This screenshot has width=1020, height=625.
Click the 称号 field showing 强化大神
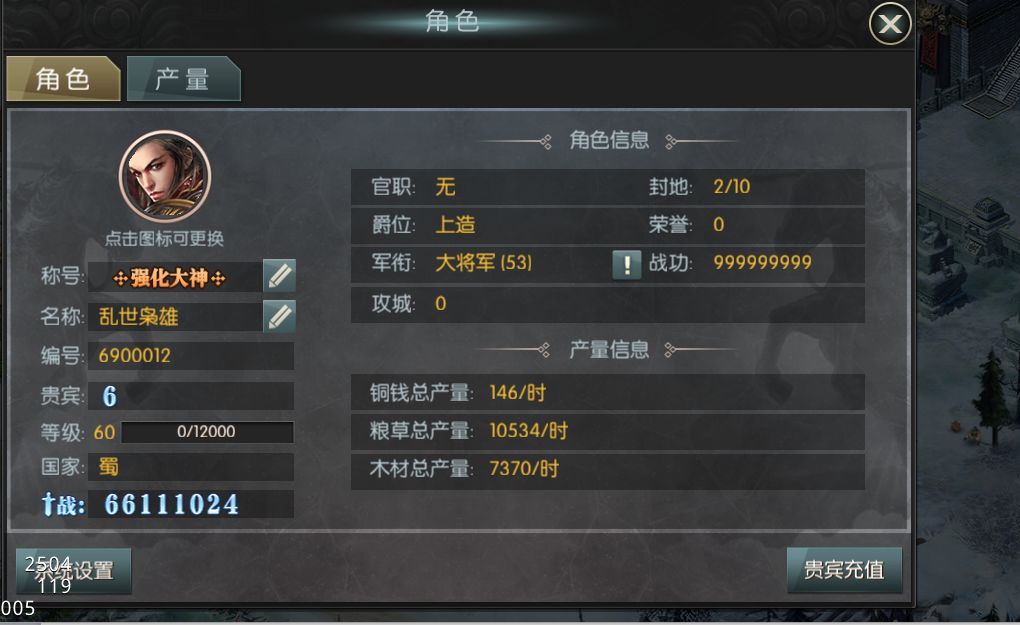click(x=176, y=278)
